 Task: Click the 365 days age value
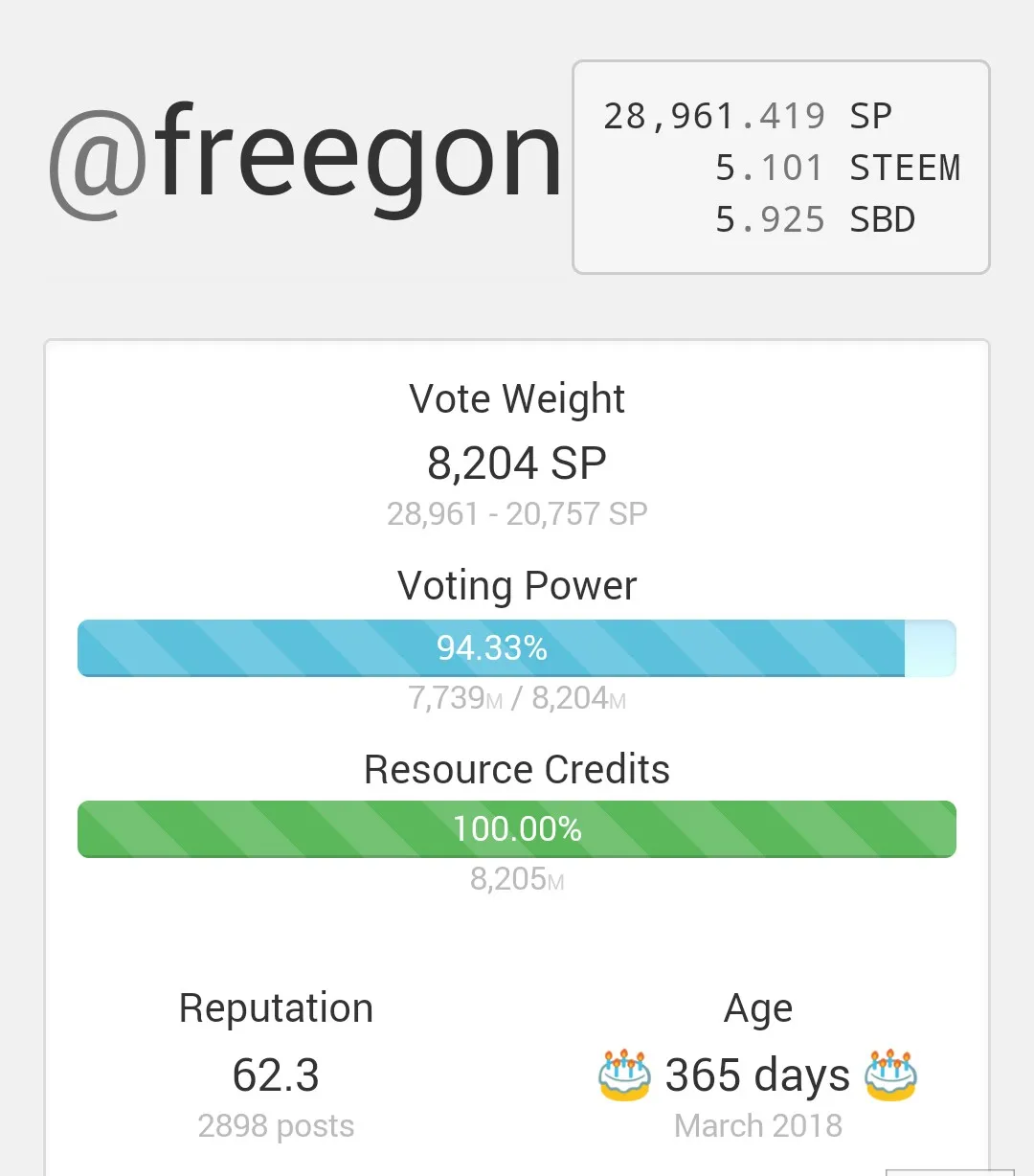(757, 1074)
